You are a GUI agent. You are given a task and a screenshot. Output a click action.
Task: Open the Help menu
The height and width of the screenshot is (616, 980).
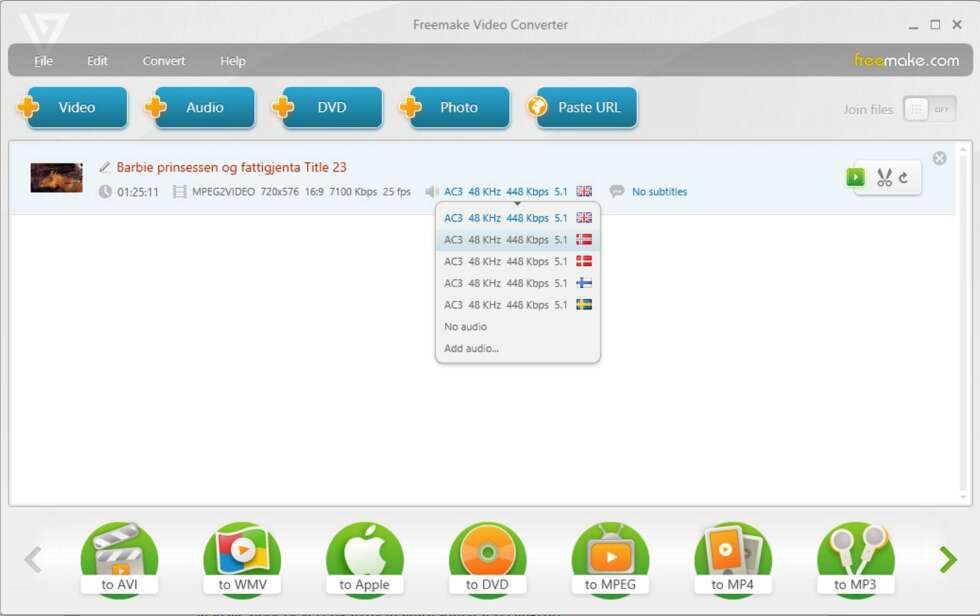232,61
